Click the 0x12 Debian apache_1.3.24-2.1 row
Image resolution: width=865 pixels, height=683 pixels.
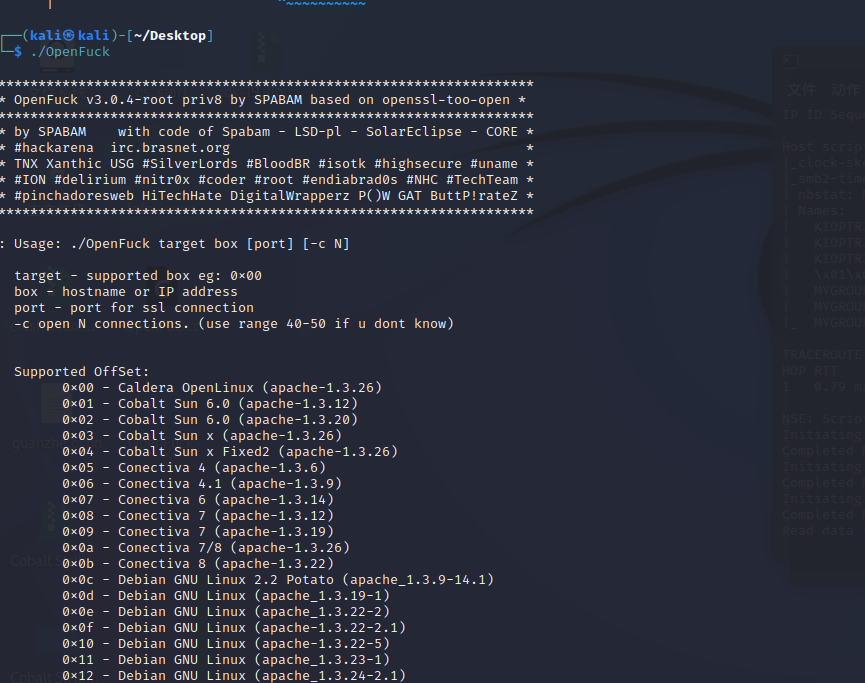(x=234, y=676)
